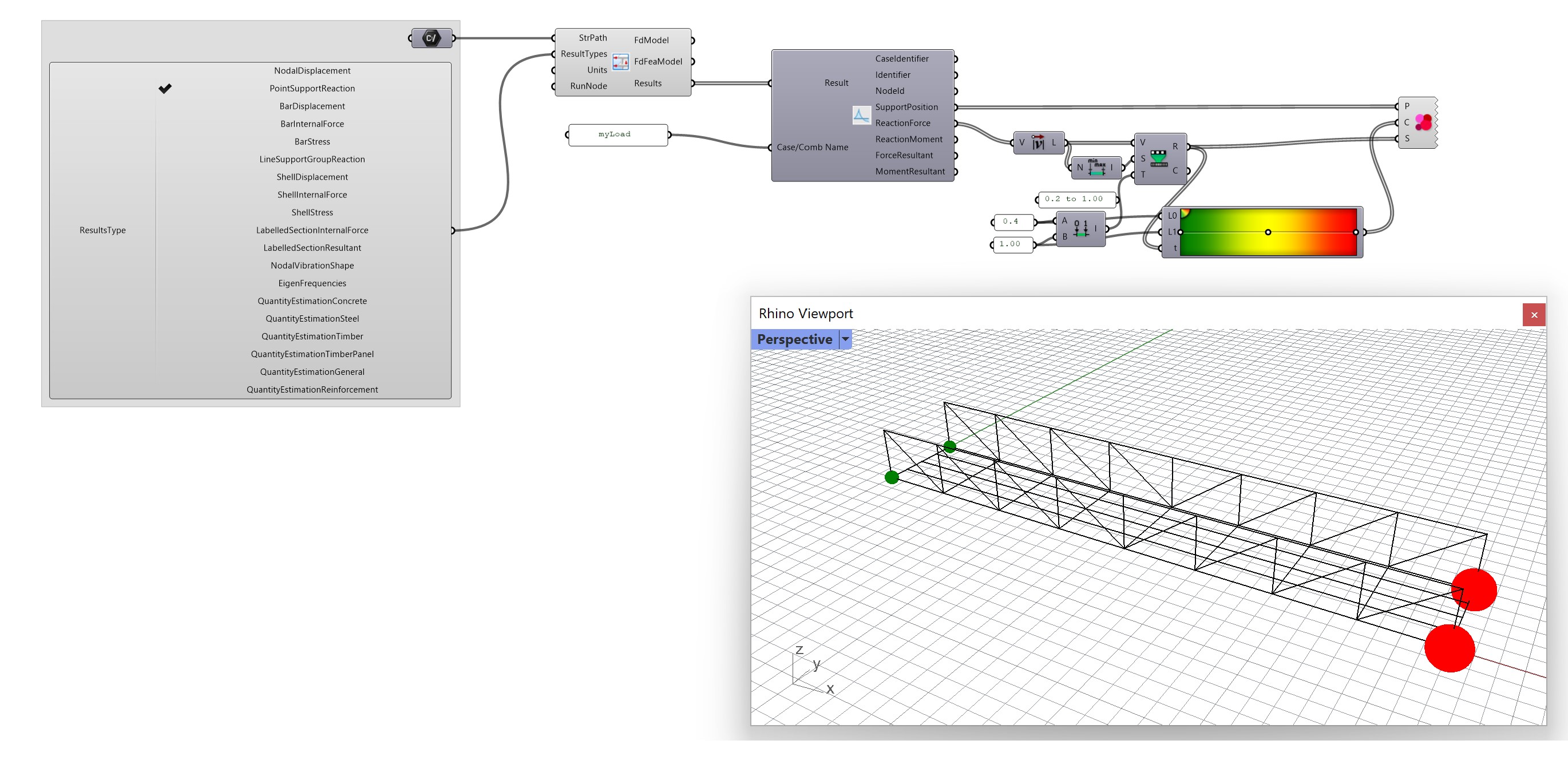Viewport: 1568px width, 768px height.
Task: Click the FEM-Design results reader component icon
Action: 620,61
